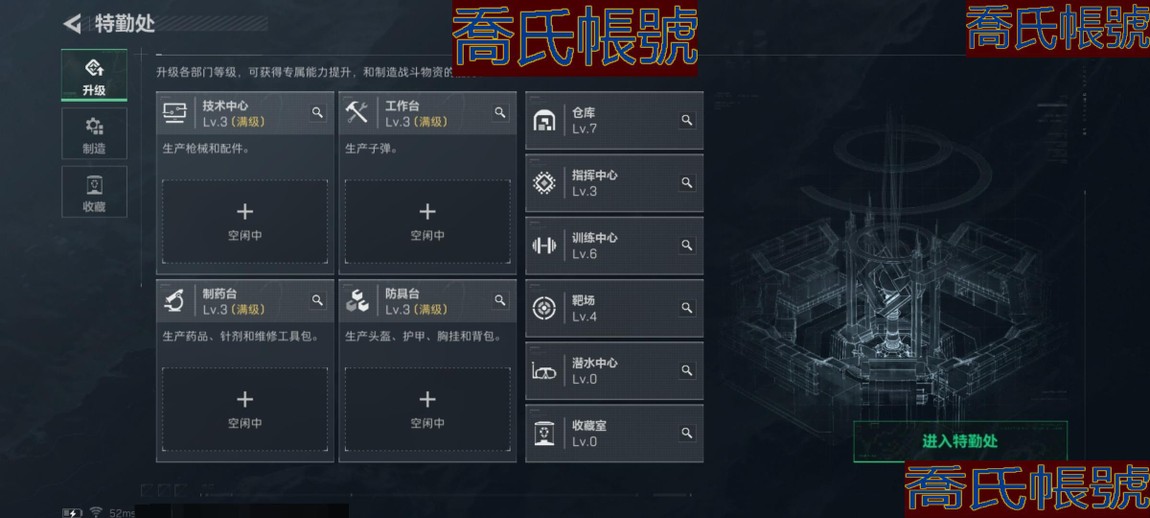
Task: Open the 指挥中心 Lv.3 entry
Action: click(x=614, y=183)
